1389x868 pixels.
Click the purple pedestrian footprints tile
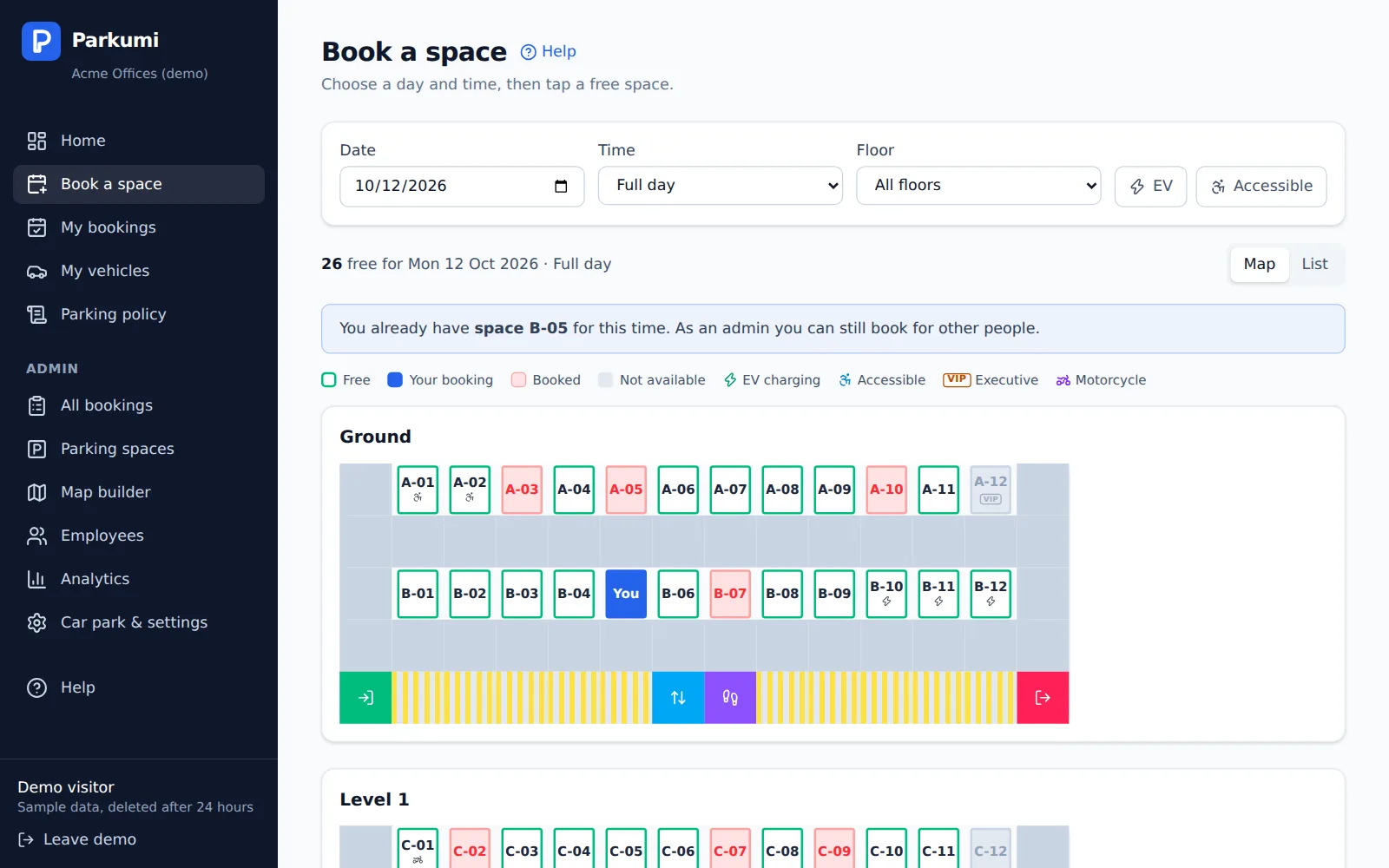click(x=730, y=698)
